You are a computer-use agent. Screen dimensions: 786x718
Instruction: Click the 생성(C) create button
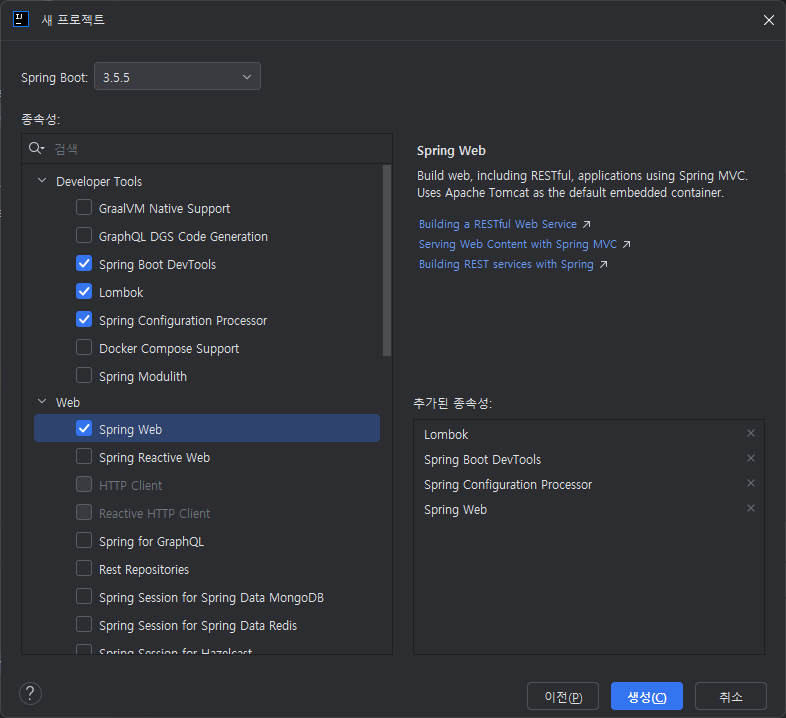pos(647,696)
